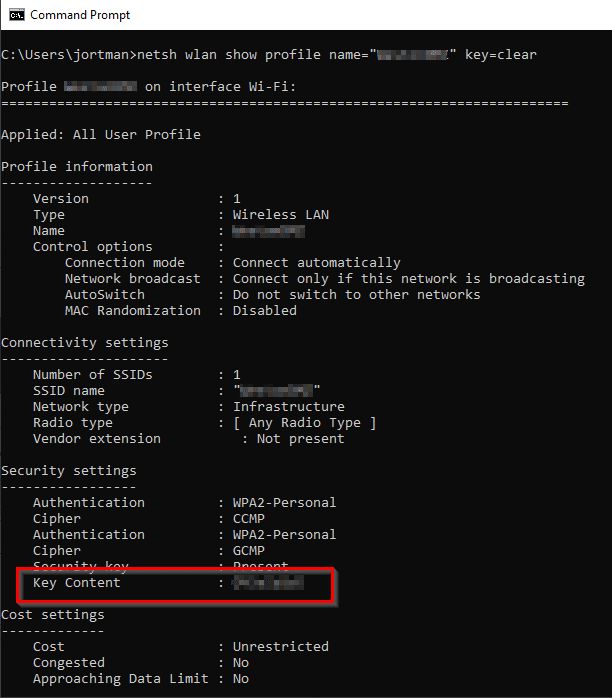Click the blurred Key Content value

pyautogui.click(x=268, y=582)
